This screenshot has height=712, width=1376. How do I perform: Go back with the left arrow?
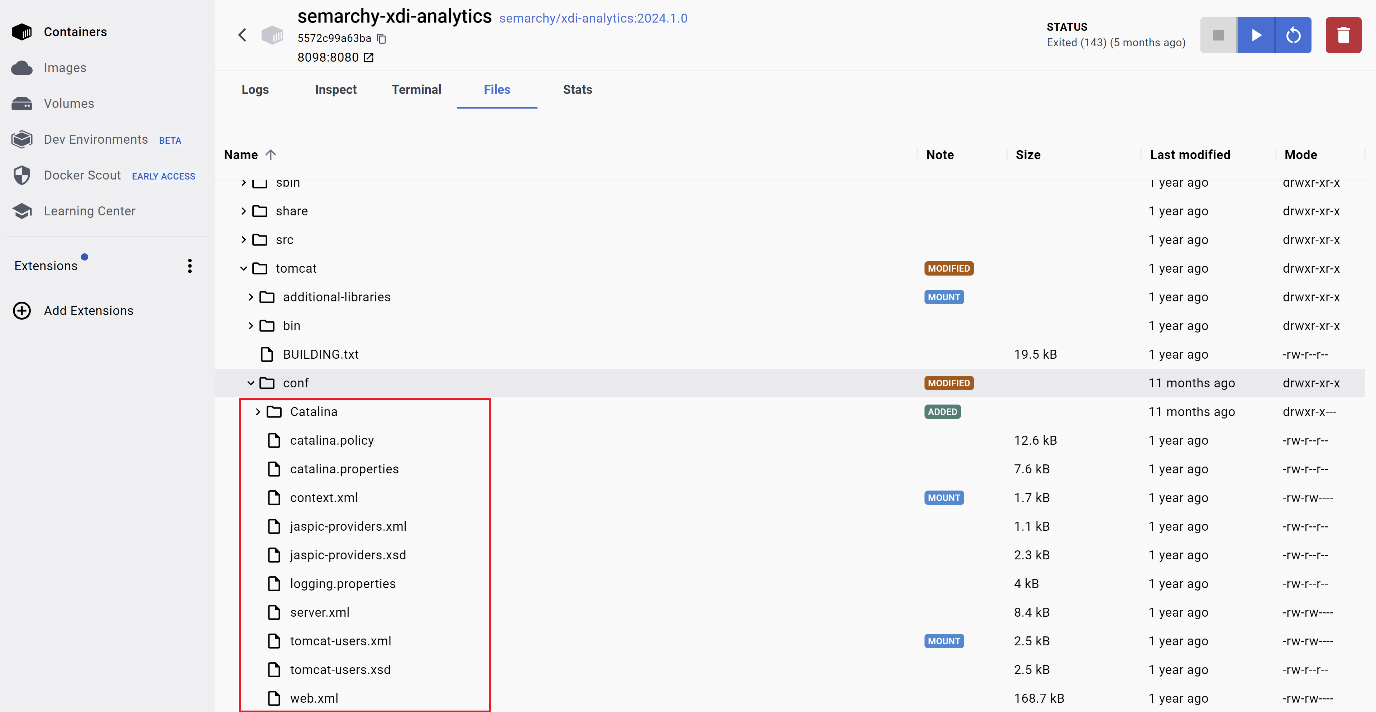(x=242, y=35)
